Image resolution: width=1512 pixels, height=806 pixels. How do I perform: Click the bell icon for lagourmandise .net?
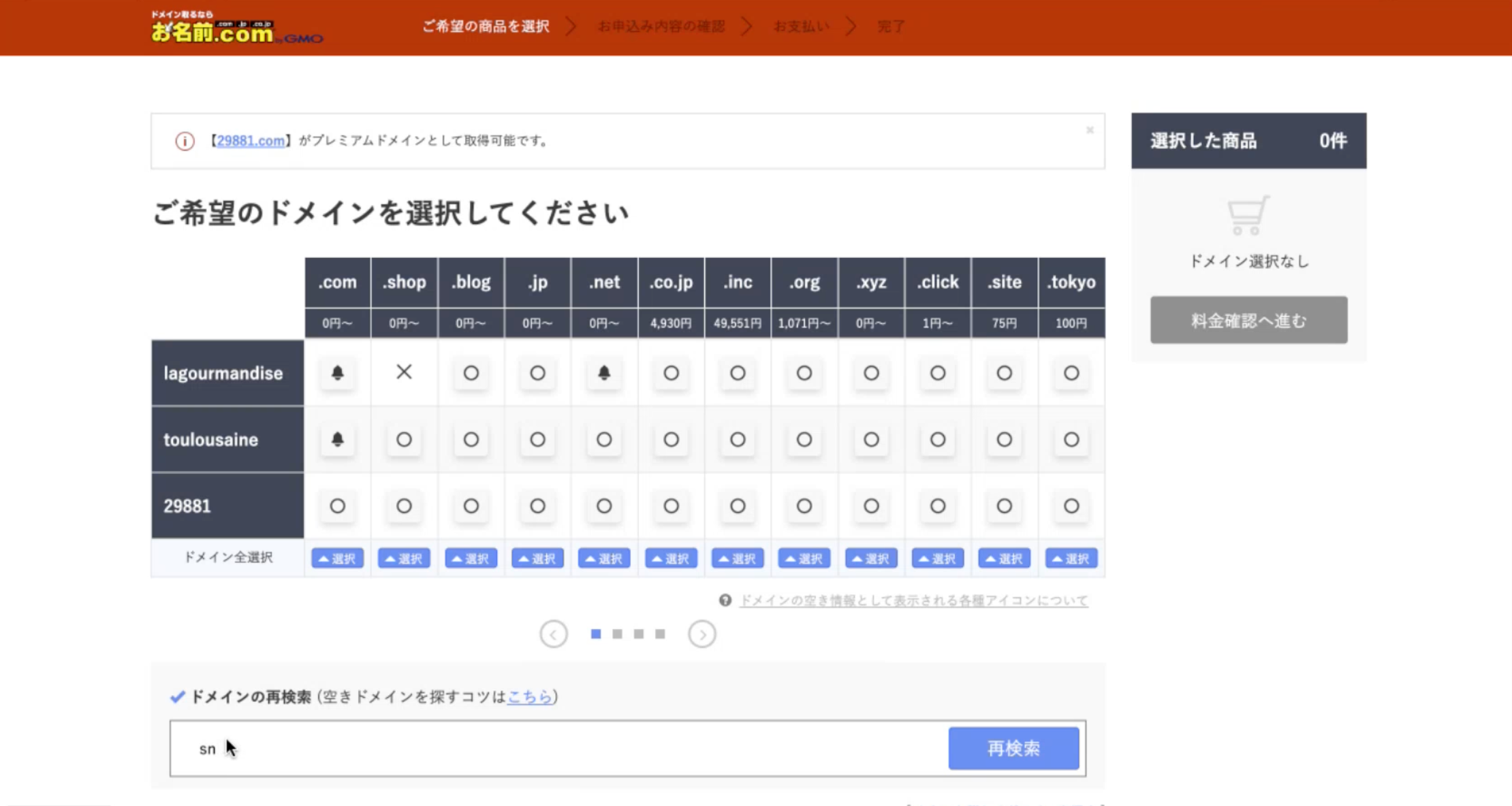point(603,373)
